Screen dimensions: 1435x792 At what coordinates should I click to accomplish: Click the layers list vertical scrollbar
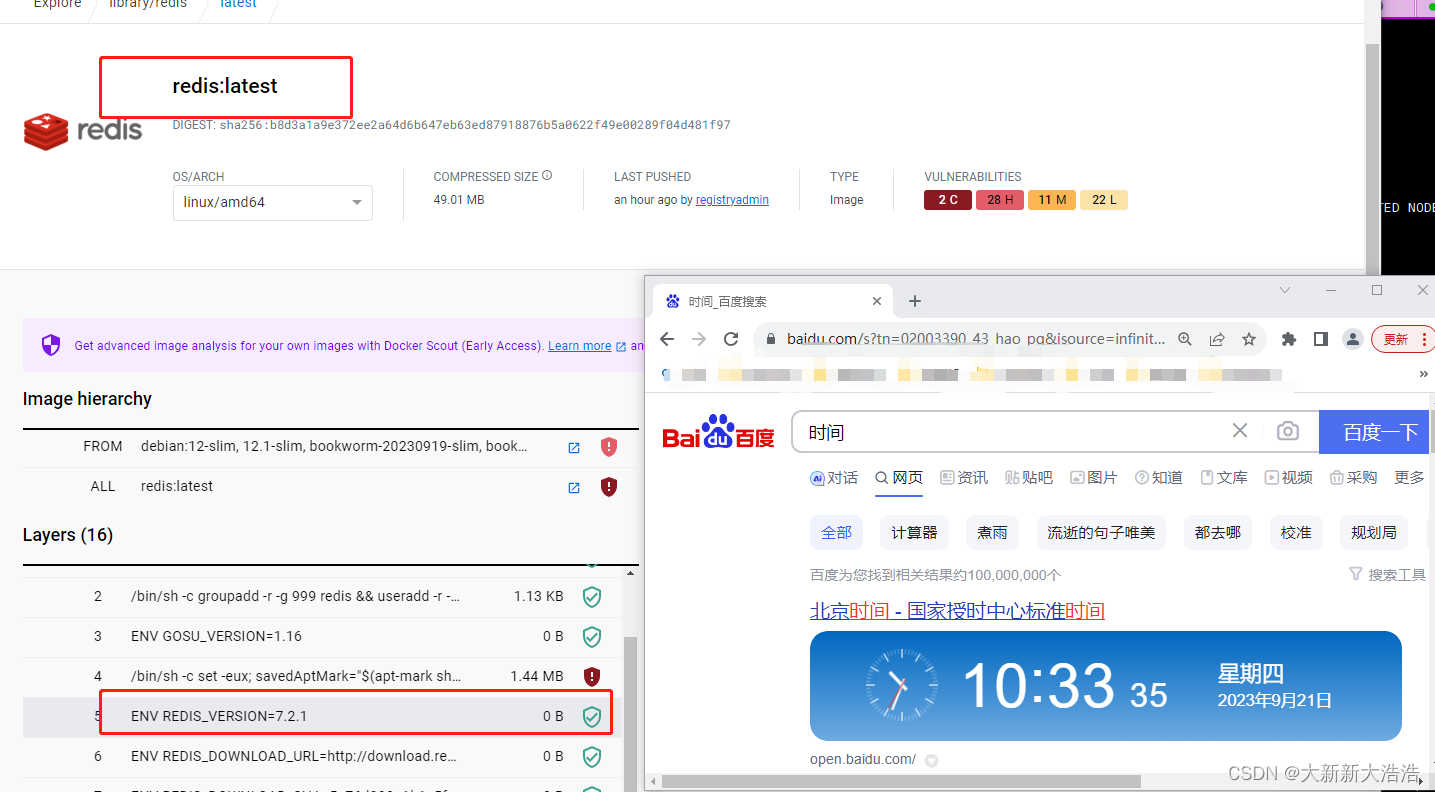coord(630,714)
